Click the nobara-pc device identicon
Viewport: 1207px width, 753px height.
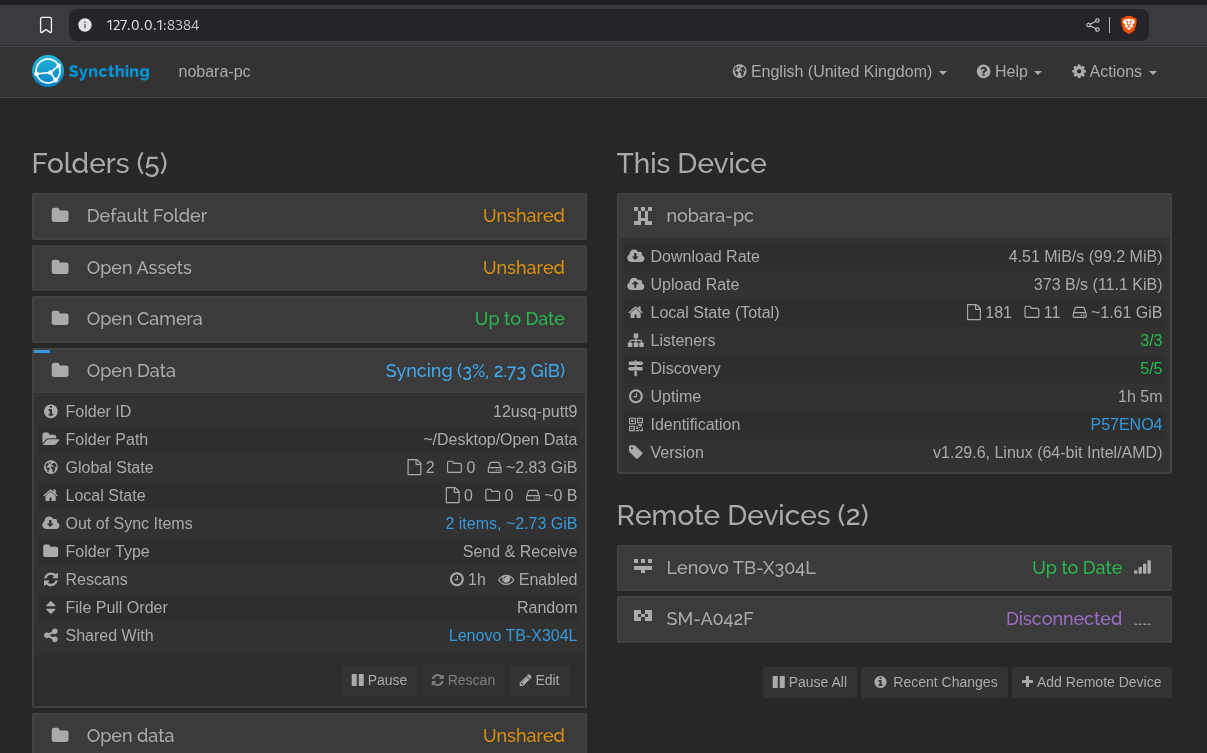643,215
